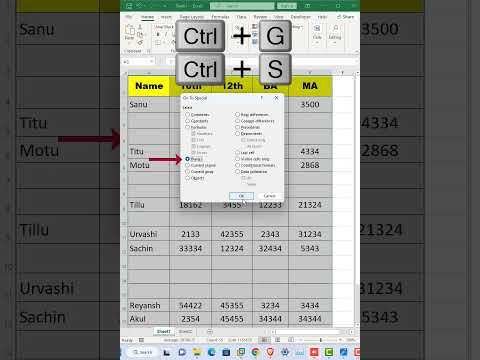Image resolution: width=480 pixels, height=360 pixels.
Task: Open Brave browser from the taskbar
Action: (x=270, y=352)
